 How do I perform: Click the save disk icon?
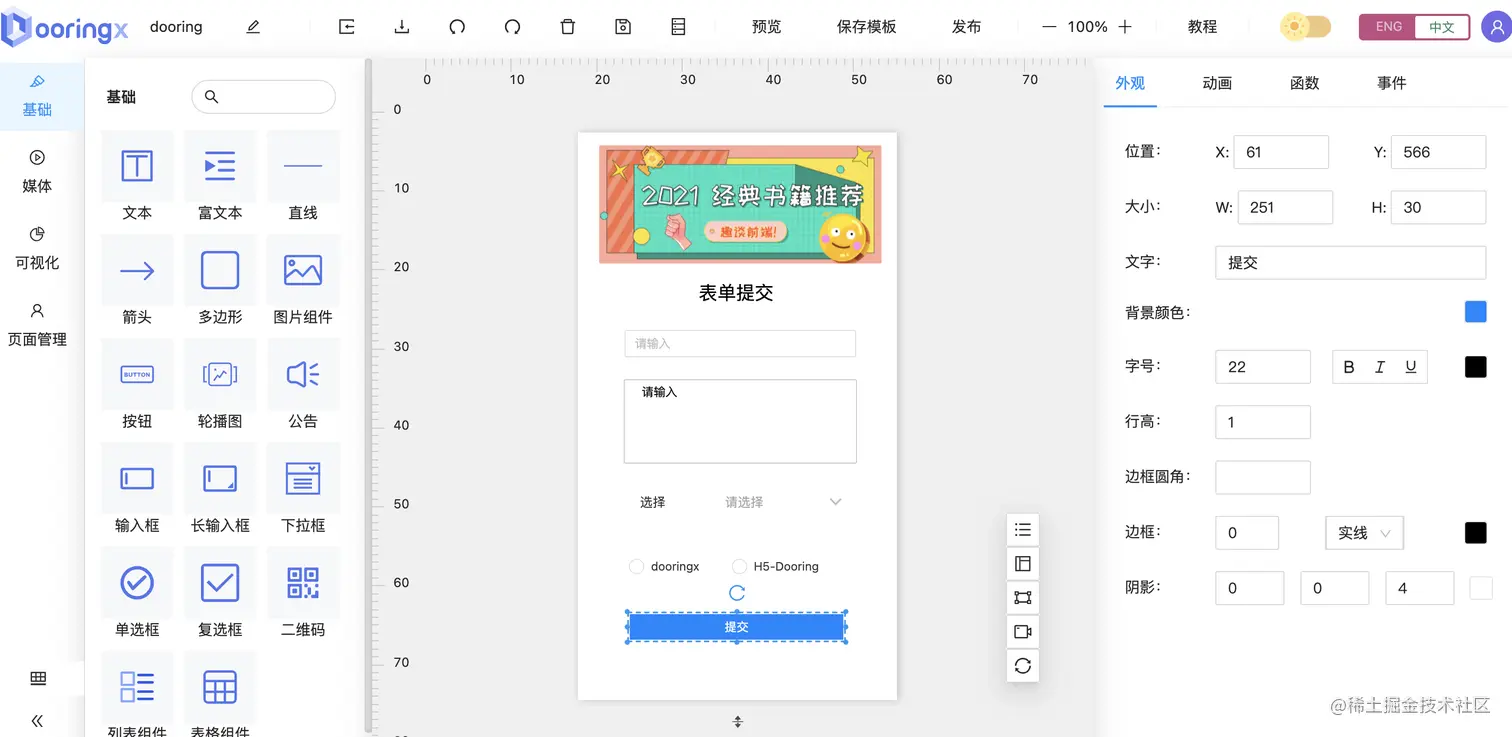click(623, 27)
